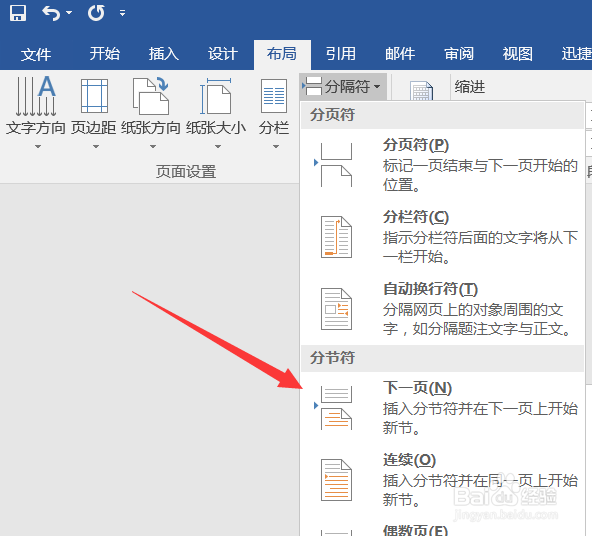Image resolution: width=592 pixels, height=536 pixels.
Task: Switch to the 邮件 tab
Action: [x=400, y=54]
